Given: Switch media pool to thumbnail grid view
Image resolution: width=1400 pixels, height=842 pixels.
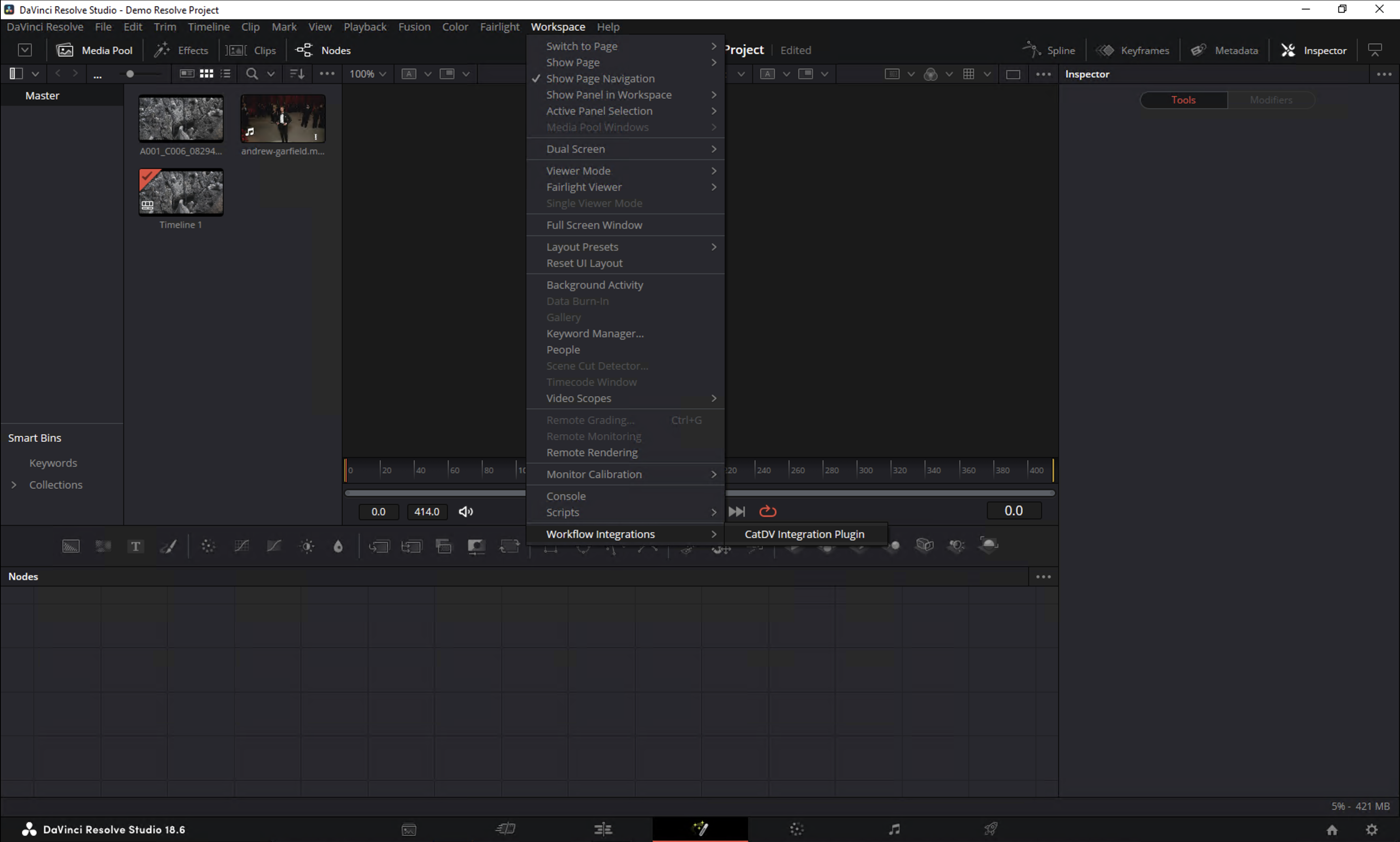Looking at the screenshot, I should 207,74.
